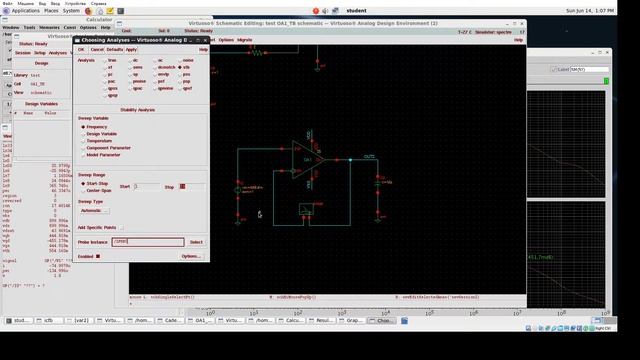Select the dcmatch analysis option
This screenshot has height=360, width=640.
point(155,67)
